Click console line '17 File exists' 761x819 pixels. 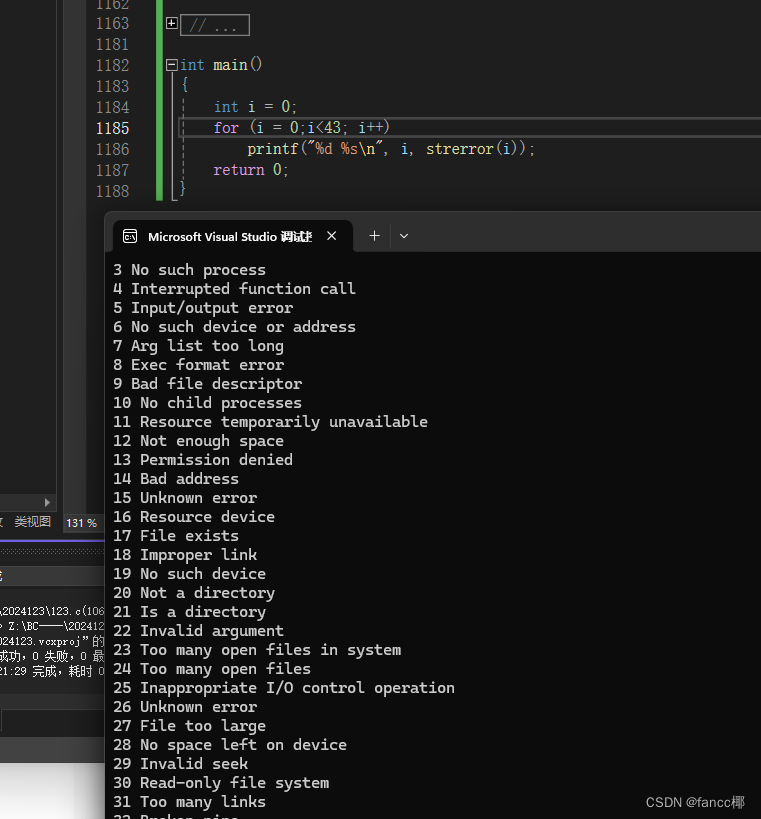pos(176,536)
